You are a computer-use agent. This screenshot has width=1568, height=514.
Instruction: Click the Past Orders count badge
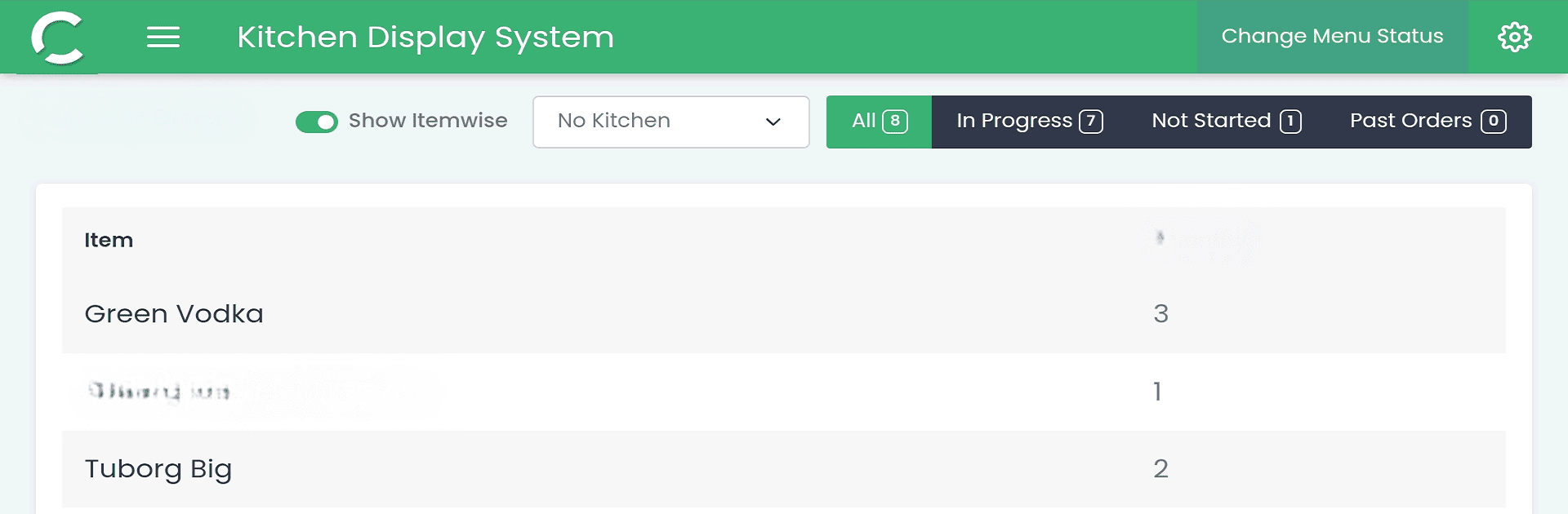1494,122
